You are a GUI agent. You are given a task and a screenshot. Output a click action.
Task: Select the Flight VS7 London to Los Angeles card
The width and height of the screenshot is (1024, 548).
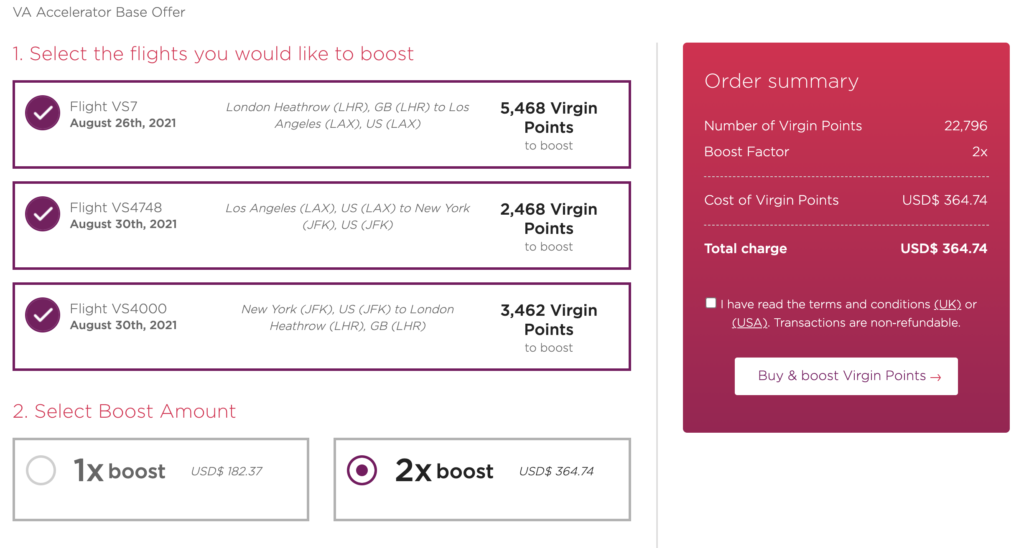[x=321, y=124]
